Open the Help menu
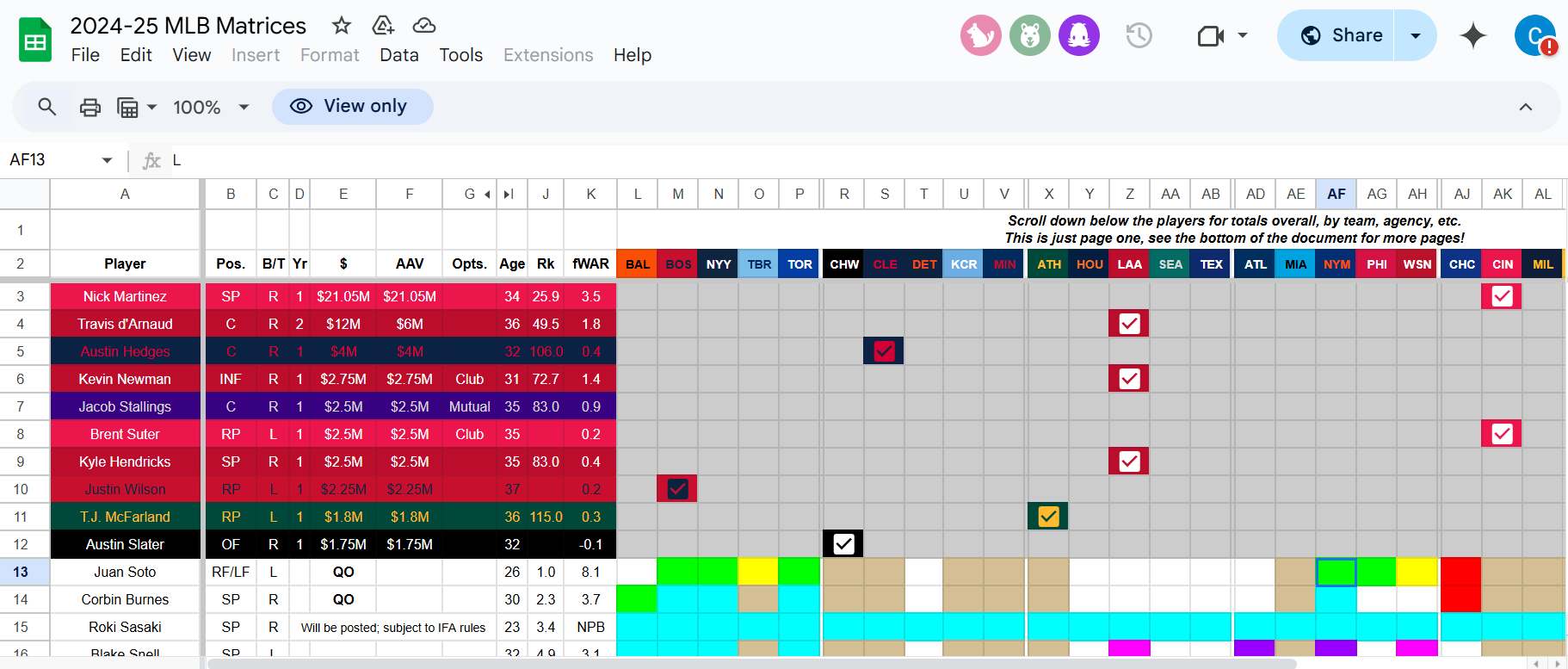The height and width of the screenshot is (669, 1568). pyautogui.click(x=633, y=55)
